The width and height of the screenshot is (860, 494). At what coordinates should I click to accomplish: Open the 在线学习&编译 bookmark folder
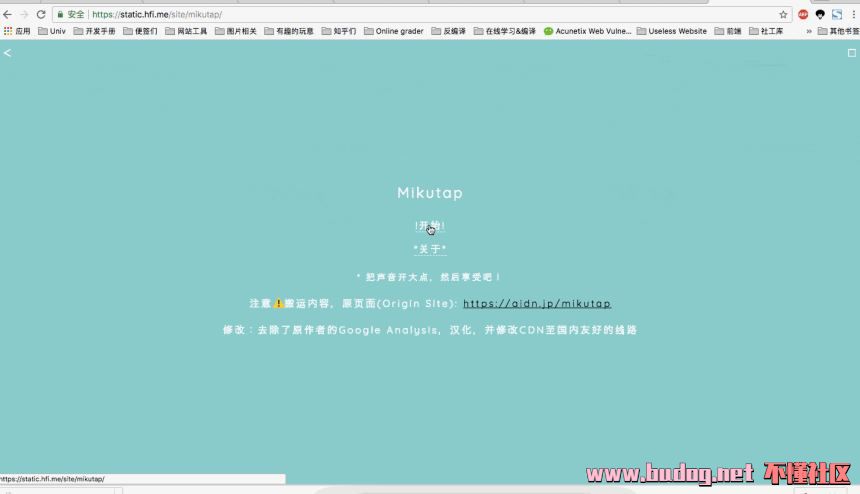505,31
